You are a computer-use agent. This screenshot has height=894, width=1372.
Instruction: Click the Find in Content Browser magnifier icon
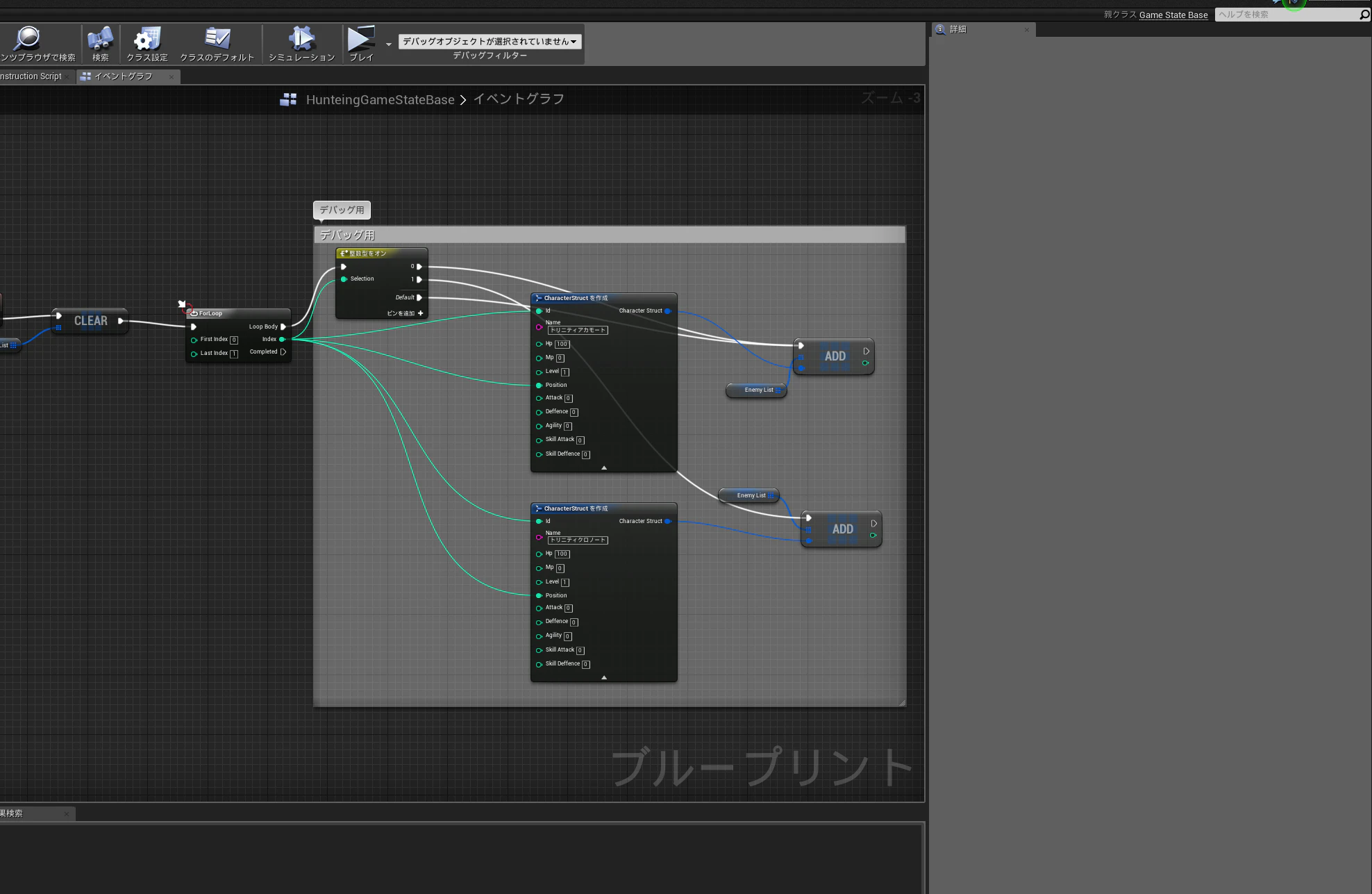28,38
